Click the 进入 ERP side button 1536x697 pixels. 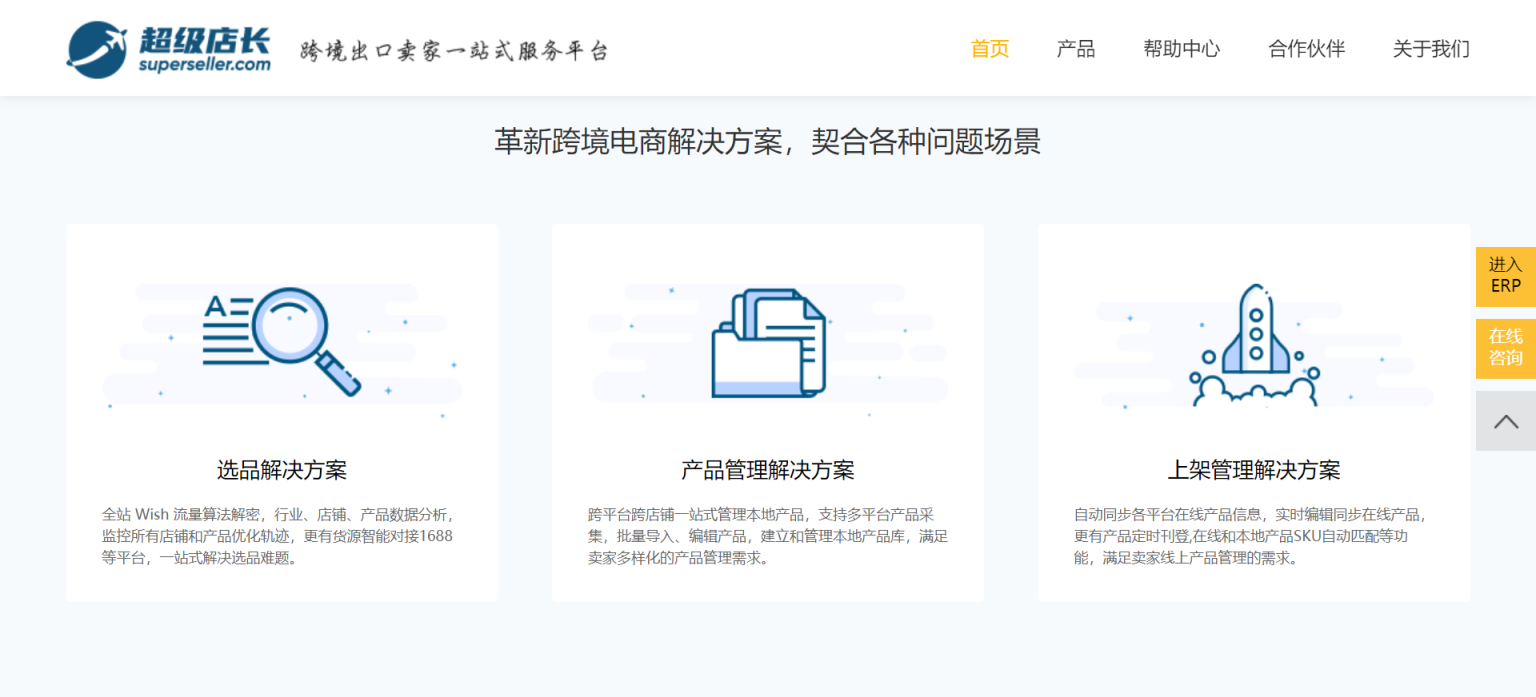pyautogui.click(x=1505, y=276)
